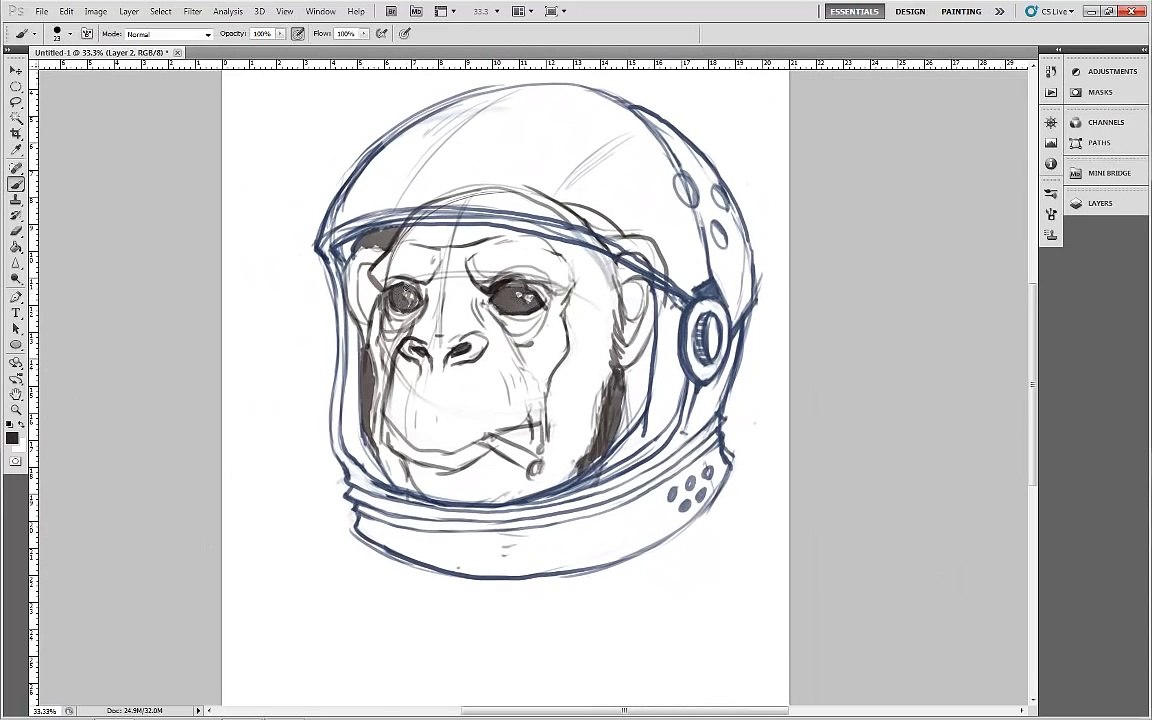Select the Eraser tool
The image size is (1152, 720).
15,231
